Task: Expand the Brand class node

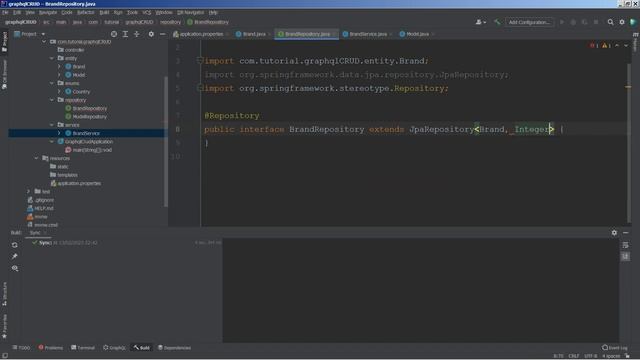Action: [59, 67]
